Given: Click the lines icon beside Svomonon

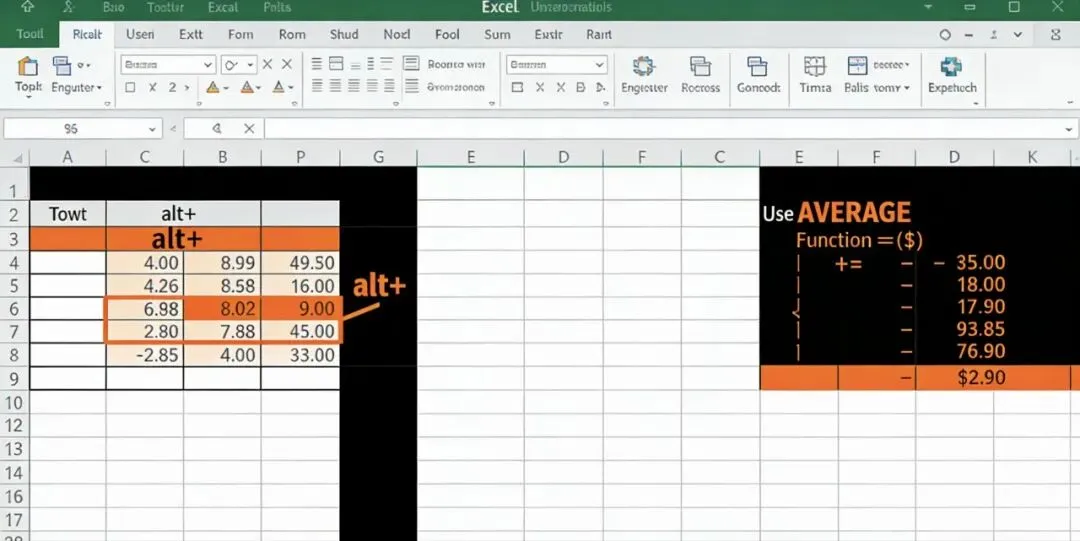Looking at the screenshot, I should (x=411, y=87).
